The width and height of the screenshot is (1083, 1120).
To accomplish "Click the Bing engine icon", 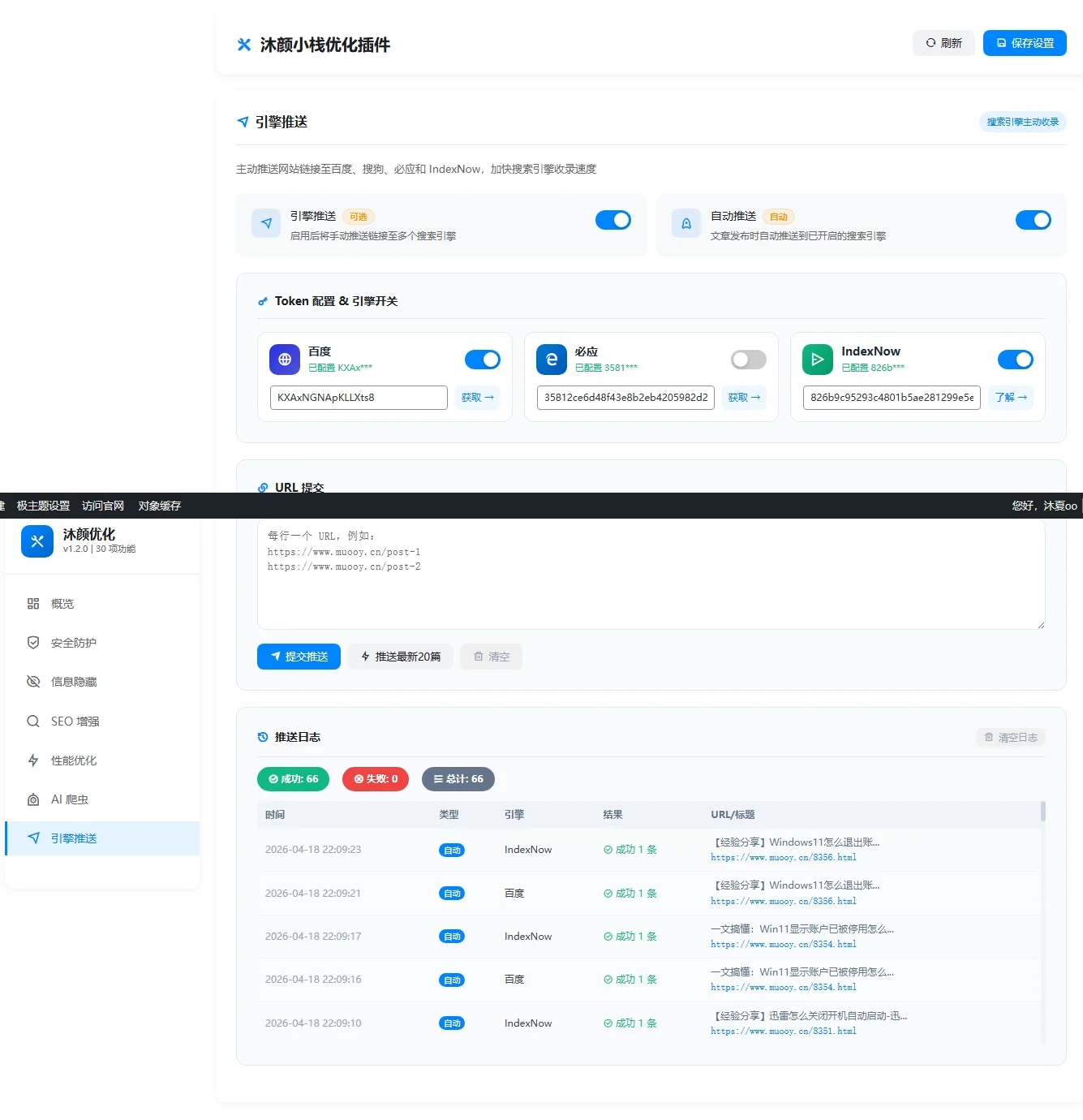I will point(552,360).
